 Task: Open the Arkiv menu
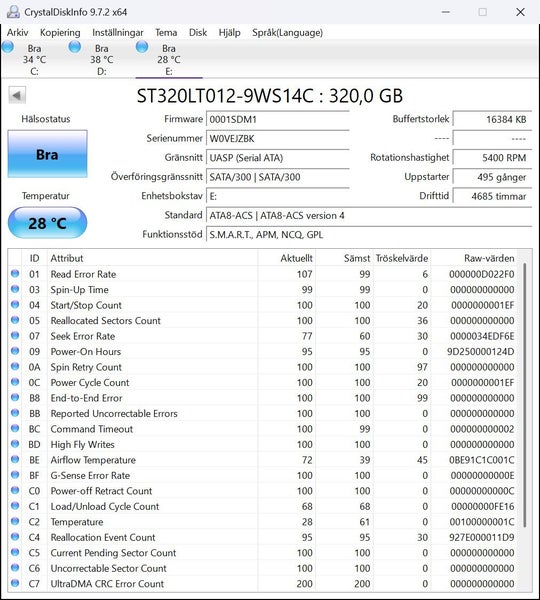(x=17, y=33)
